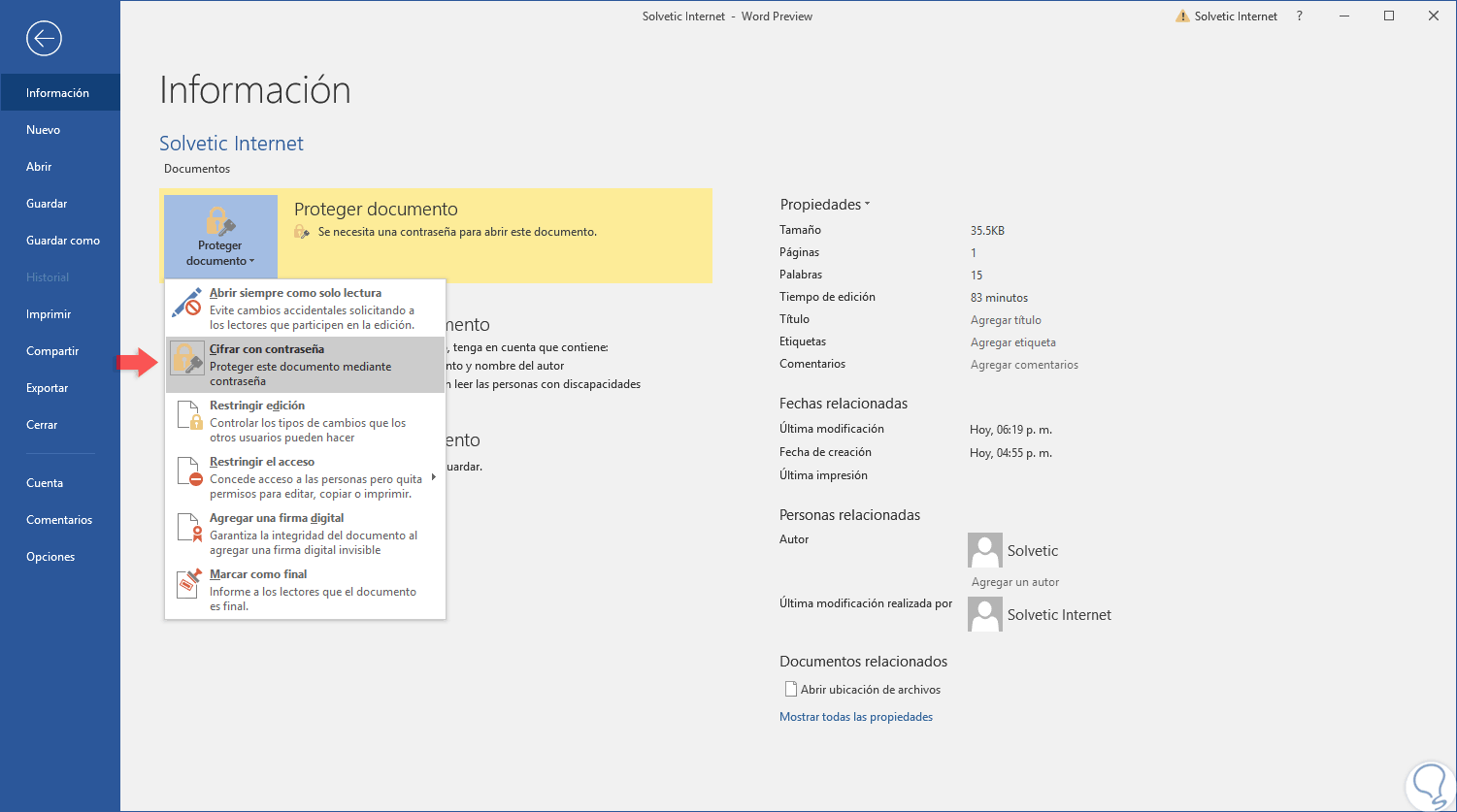This screenshot has width=1457, height=812.
Task: Choose Agregar una firma digital
Action: 305,534
